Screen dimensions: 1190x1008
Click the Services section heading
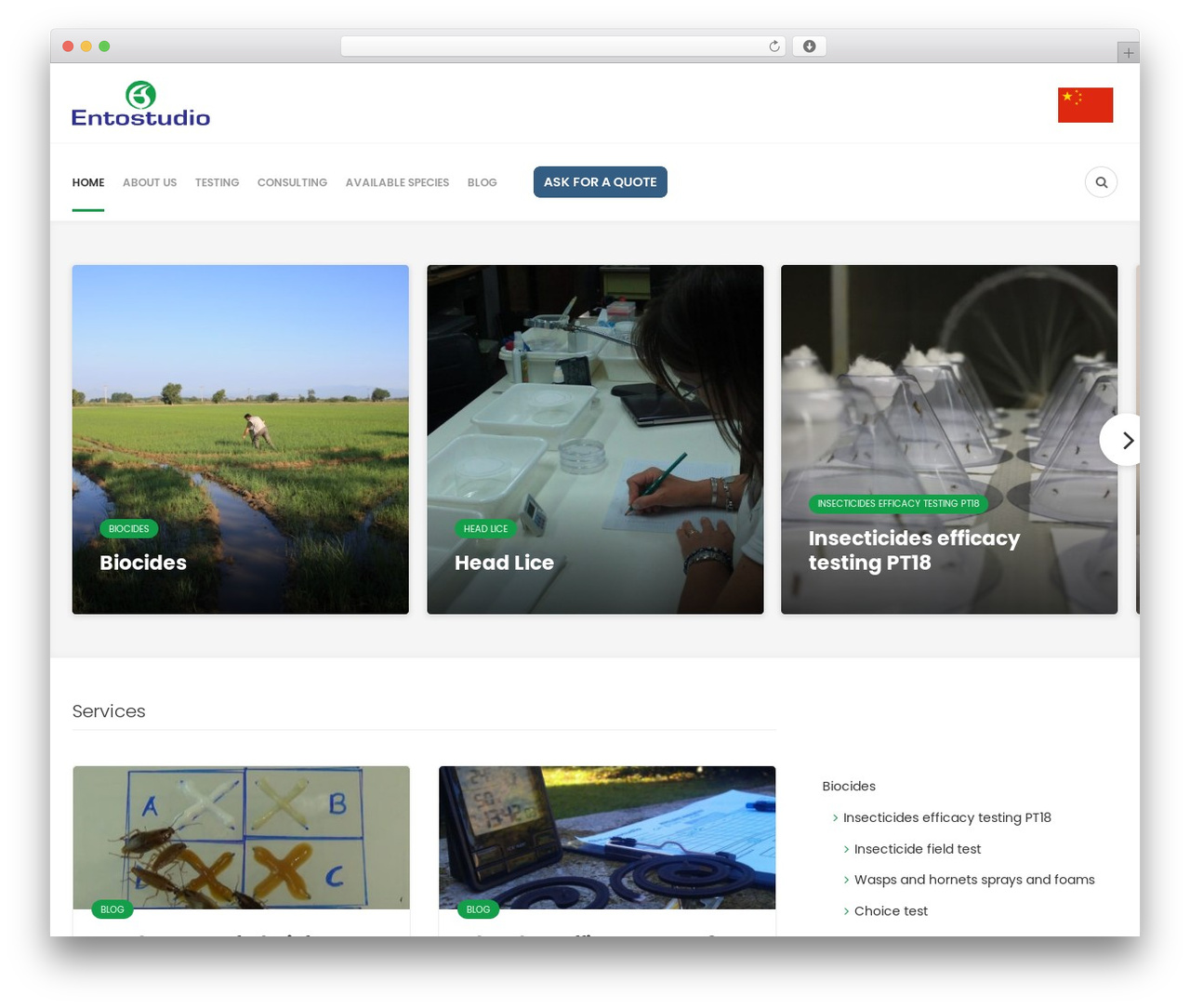point(109,711)
